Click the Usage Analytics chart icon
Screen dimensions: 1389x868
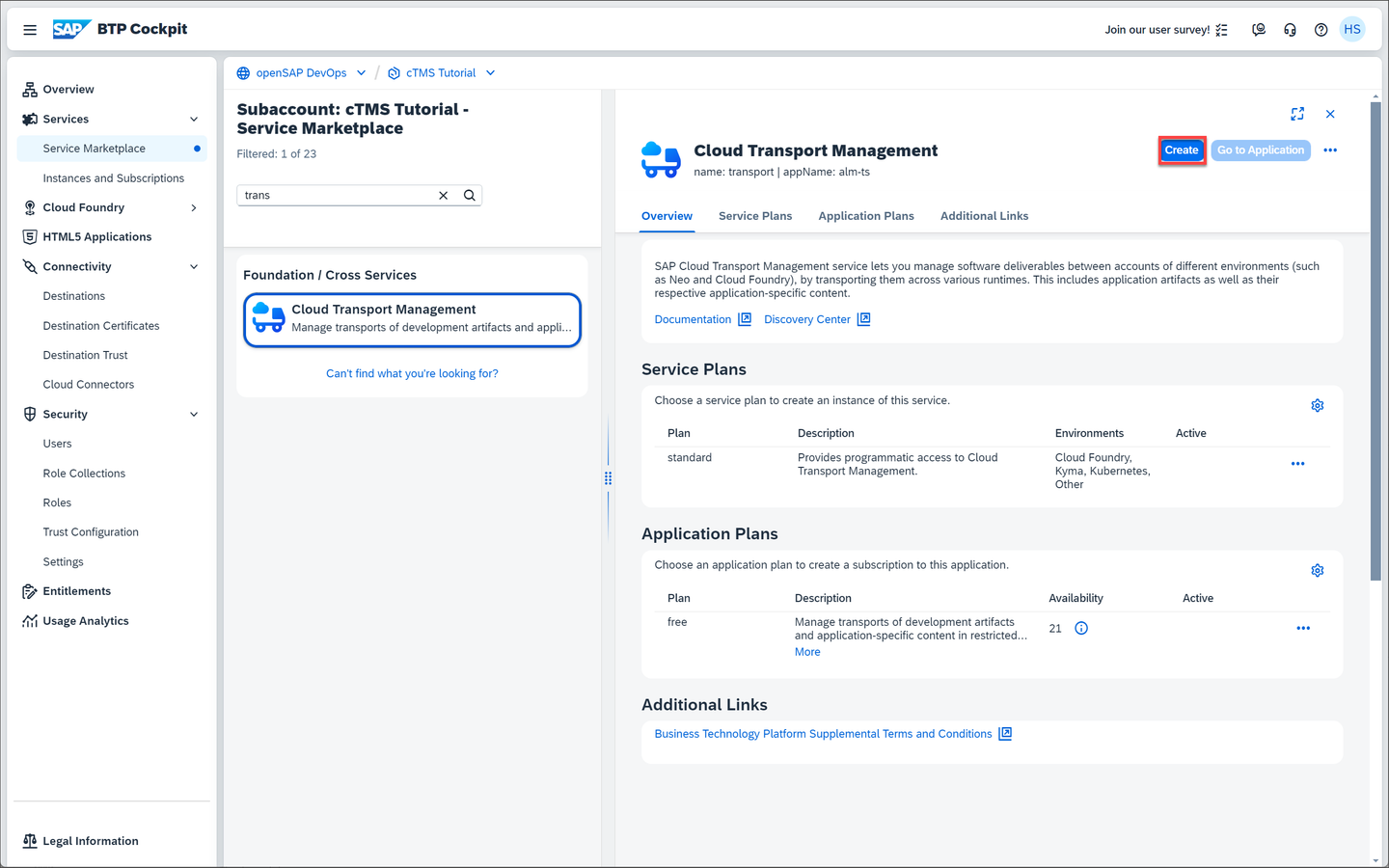30,621
